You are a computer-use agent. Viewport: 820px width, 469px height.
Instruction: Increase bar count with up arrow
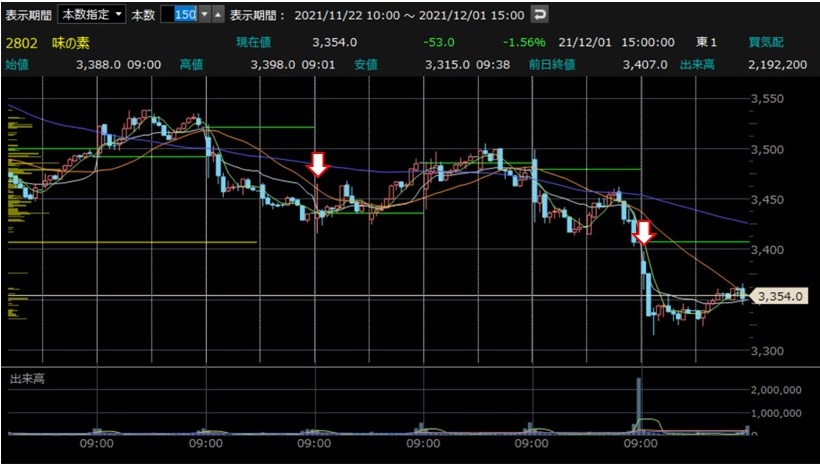coord(218,15)
